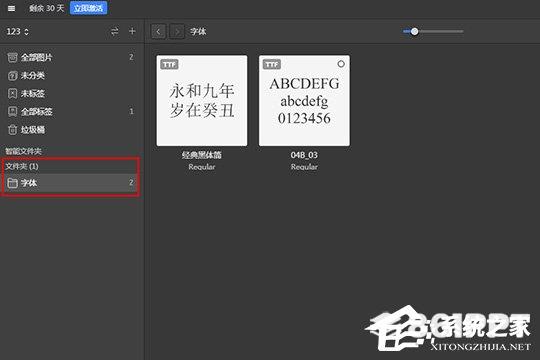The image size is (540, 360).
Task: Select 全部标签 in the sidebar
Action: pos(71,111)
